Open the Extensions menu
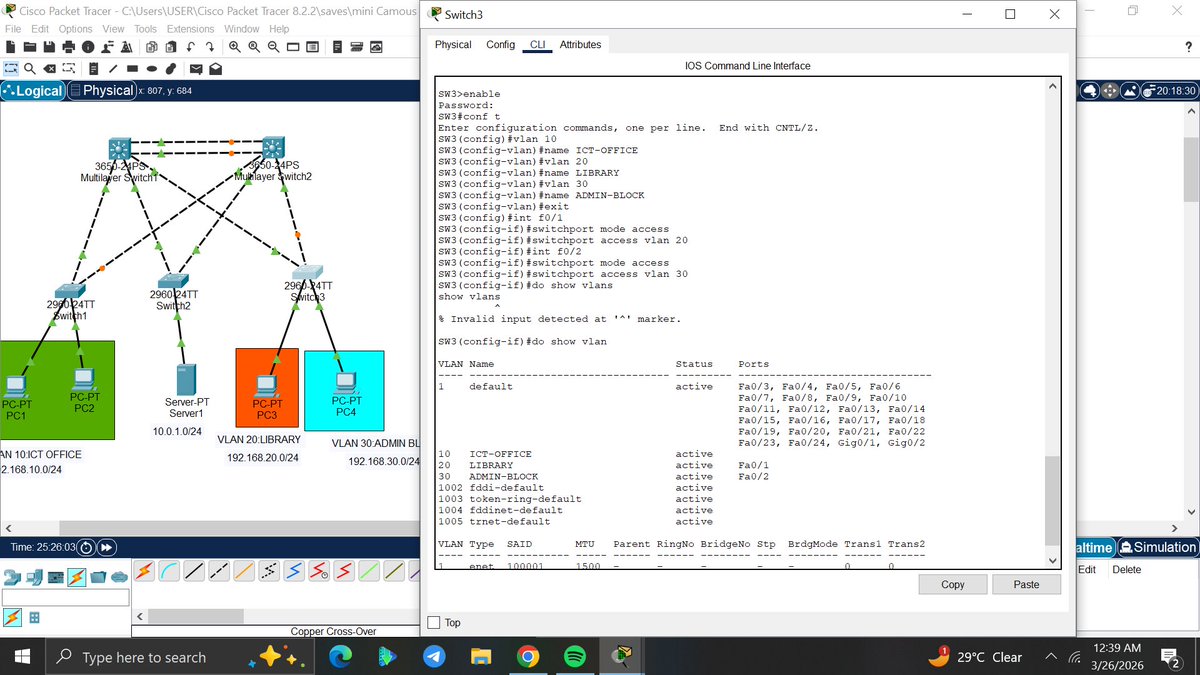The image size is (1200, 675). pos(190,29)
